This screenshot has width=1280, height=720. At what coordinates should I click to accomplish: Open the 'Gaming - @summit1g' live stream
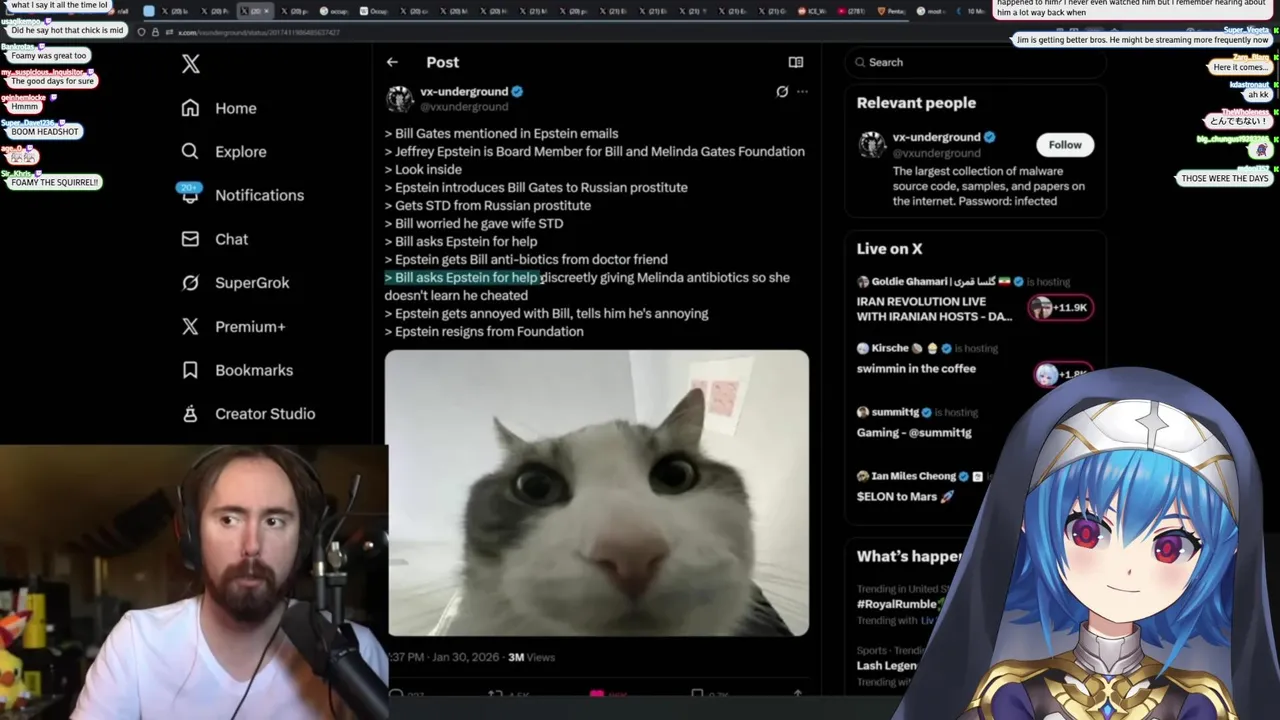point(914,433)
